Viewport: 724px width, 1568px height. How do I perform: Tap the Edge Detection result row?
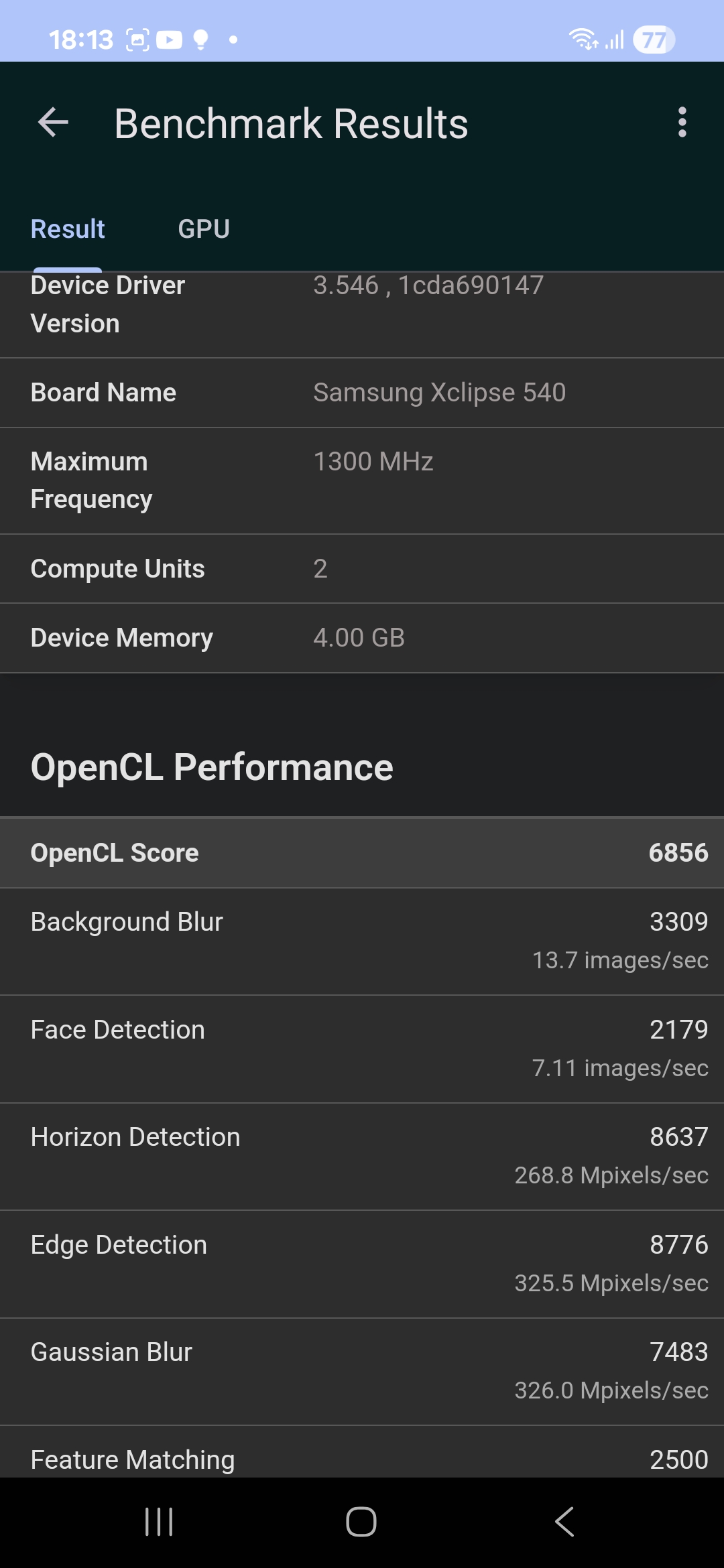(362, 1264)
